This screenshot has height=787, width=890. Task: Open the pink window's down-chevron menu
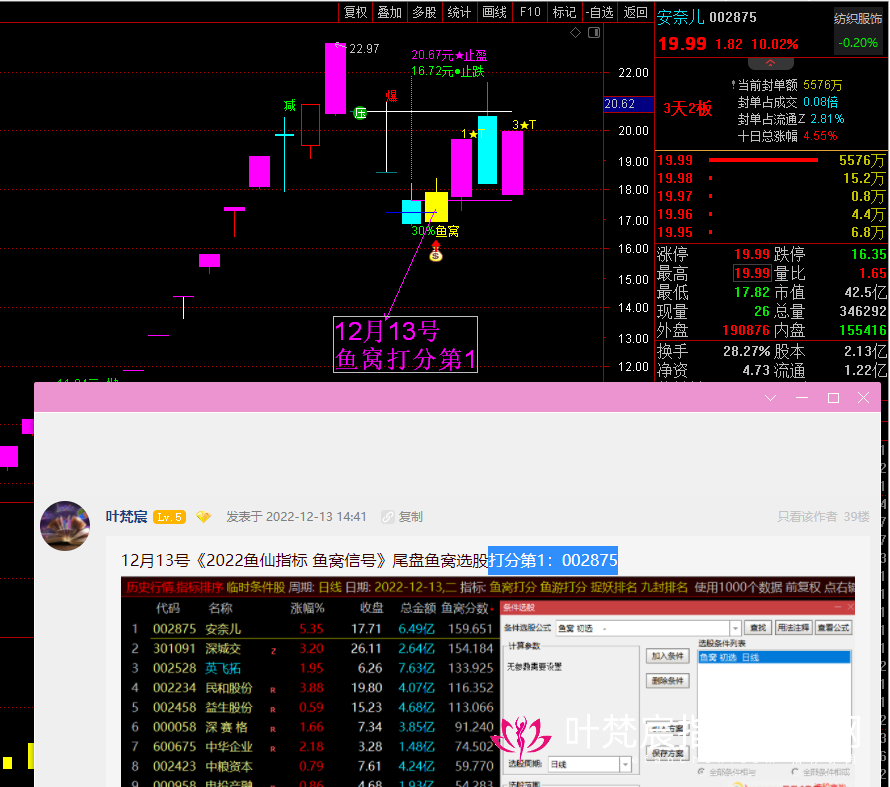tap(770, 398)
